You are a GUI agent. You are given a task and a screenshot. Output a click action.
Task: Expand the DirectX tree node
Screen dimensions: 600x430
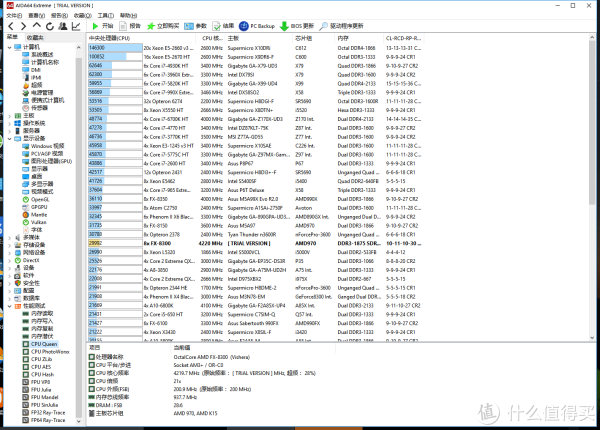10,260
